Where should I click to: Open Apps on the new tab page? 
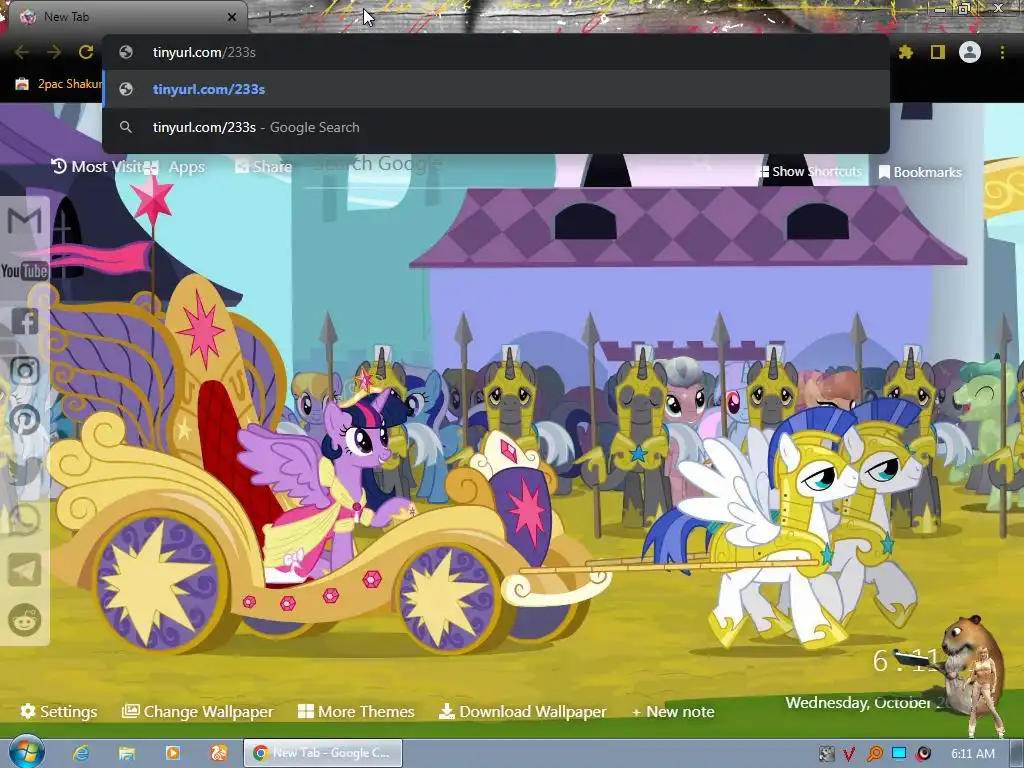click(174, 167)
